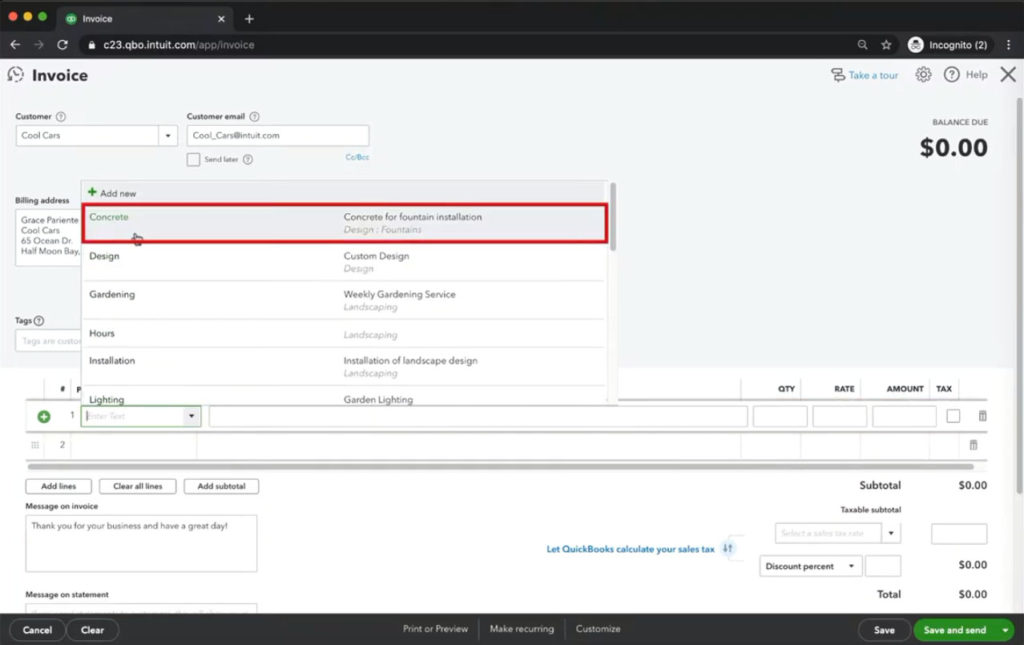1024x645 pixels.
Task: Click the product list scrollbar
Action: click(x=613, y=217)
